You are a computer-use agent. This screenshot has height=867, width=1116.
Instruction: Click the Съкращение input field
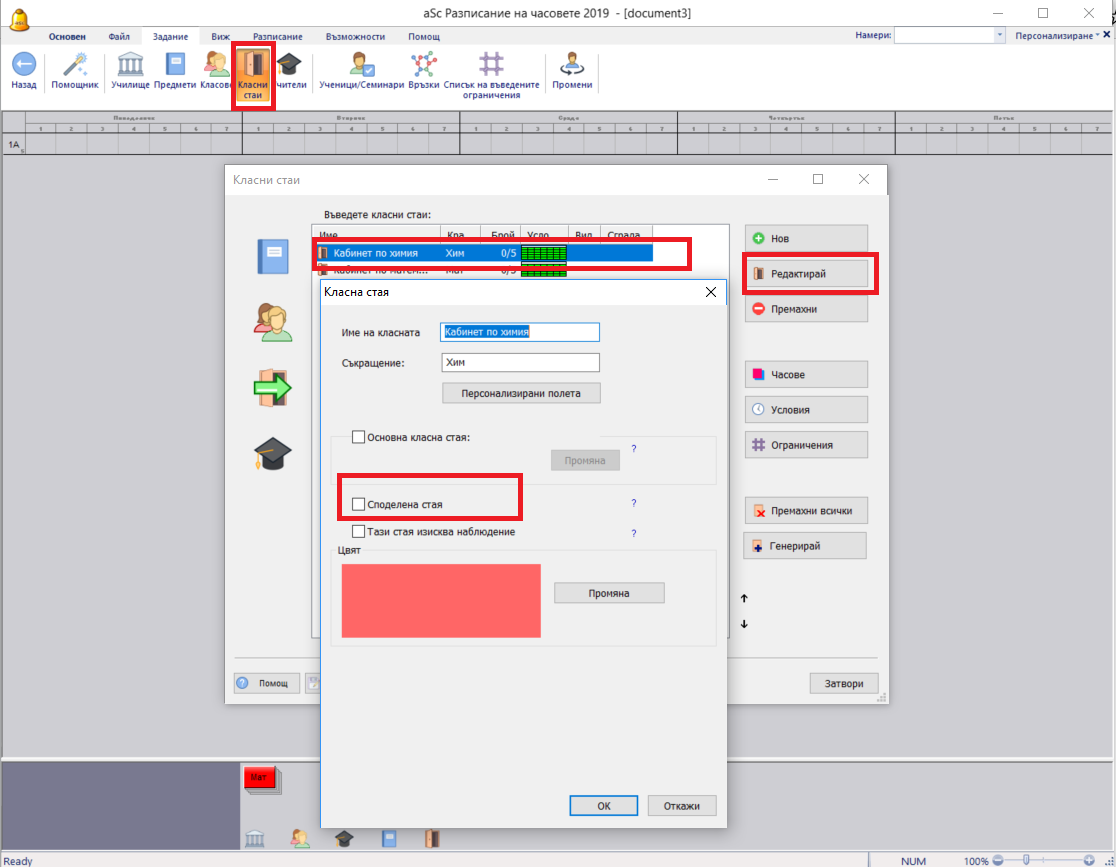click(x=520, y=363)
